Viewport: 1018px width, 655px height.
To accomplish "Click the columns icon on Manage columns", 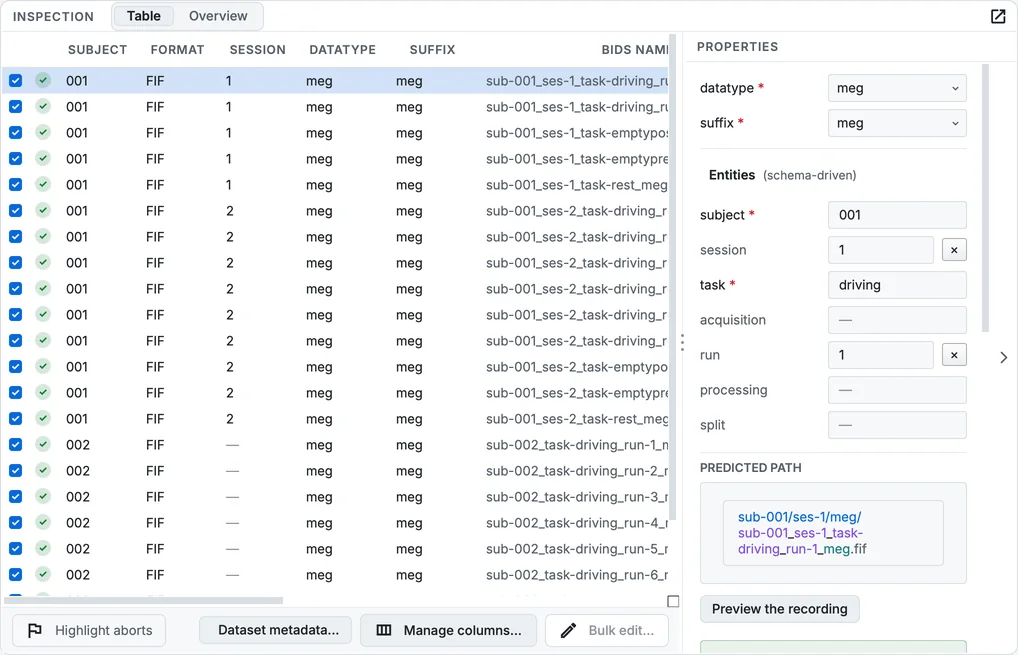I will point(384,630).
